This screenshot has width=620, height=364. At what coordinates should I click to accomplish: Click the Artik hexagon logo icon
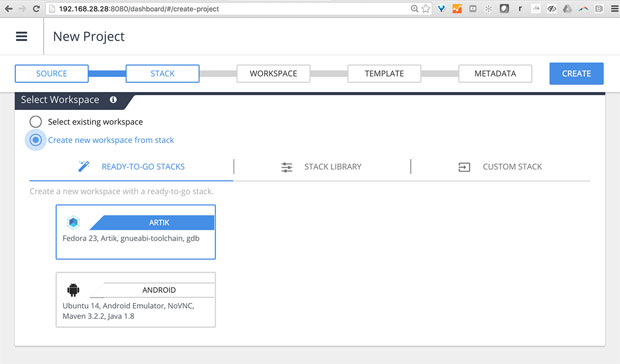coord(73,223)
